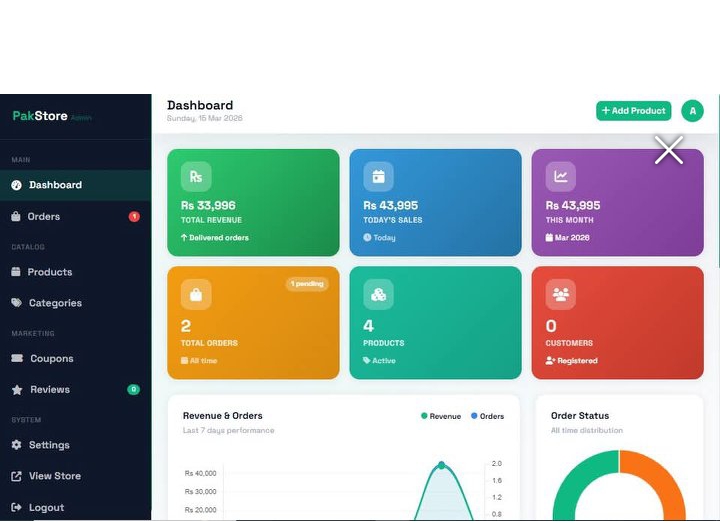Open the Orders menu item
The height and width of the screenshot is (523, 720).
(75, 216)
